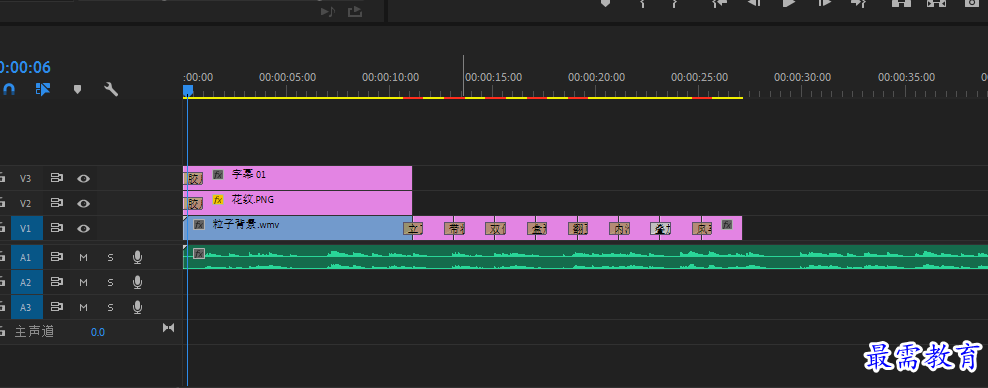The height and width of the screenshot is (388, 988).
Task: Click the 主声道 master track label
Action: (35, 332)
